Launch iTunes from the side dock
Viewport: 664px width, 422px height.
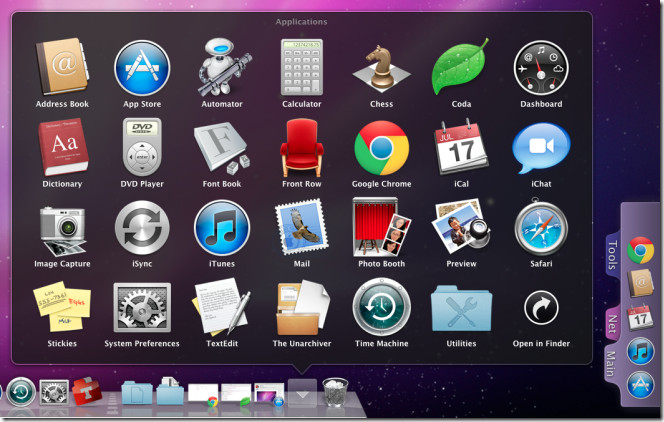[x=640, y=351]
